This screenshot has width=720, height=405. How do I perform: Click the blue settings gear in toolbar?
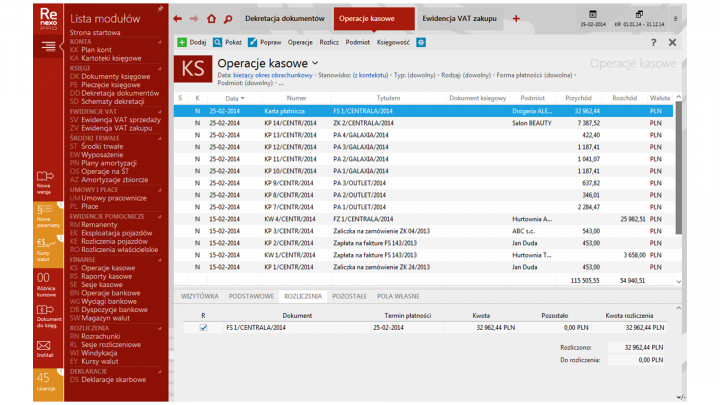pyautogui.click(x=421, y=42)
